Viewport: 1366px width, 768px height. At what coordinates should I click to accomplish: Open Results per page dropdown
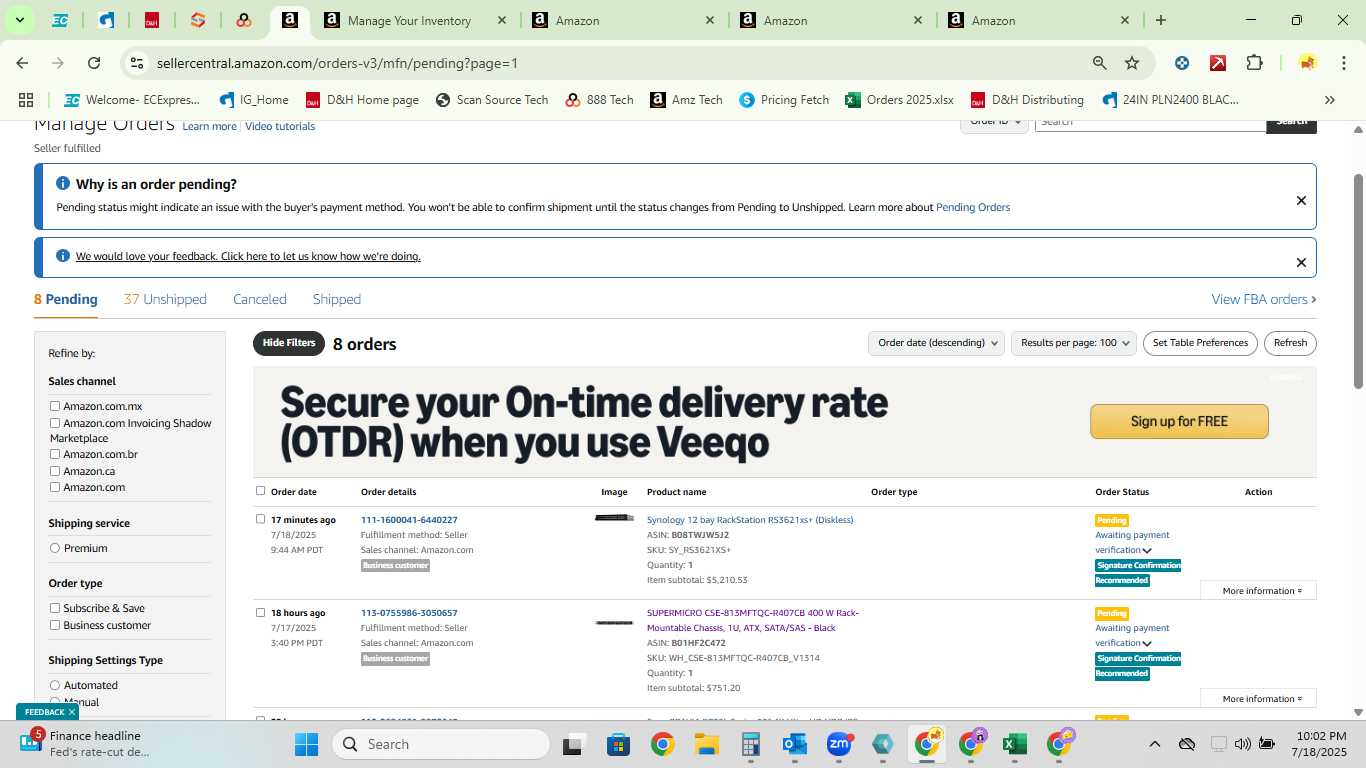(1074, 343)
